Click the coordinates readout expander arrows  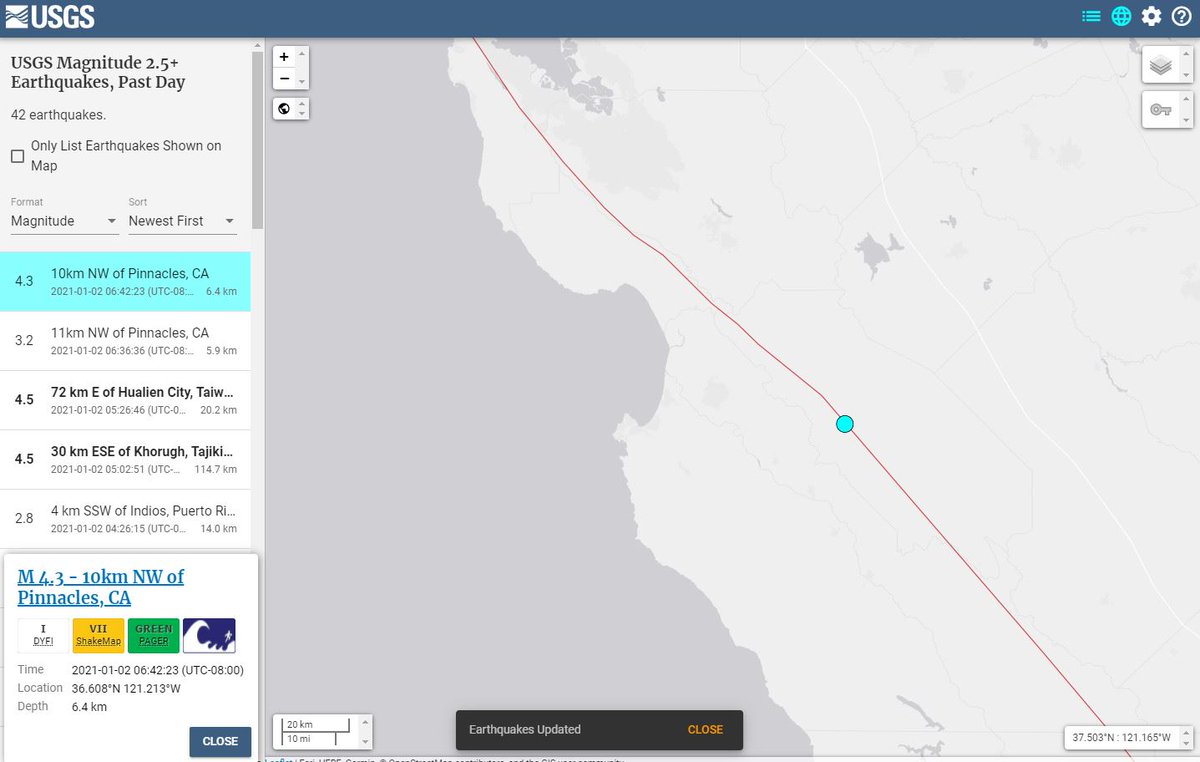click(x=1185, y=738)
